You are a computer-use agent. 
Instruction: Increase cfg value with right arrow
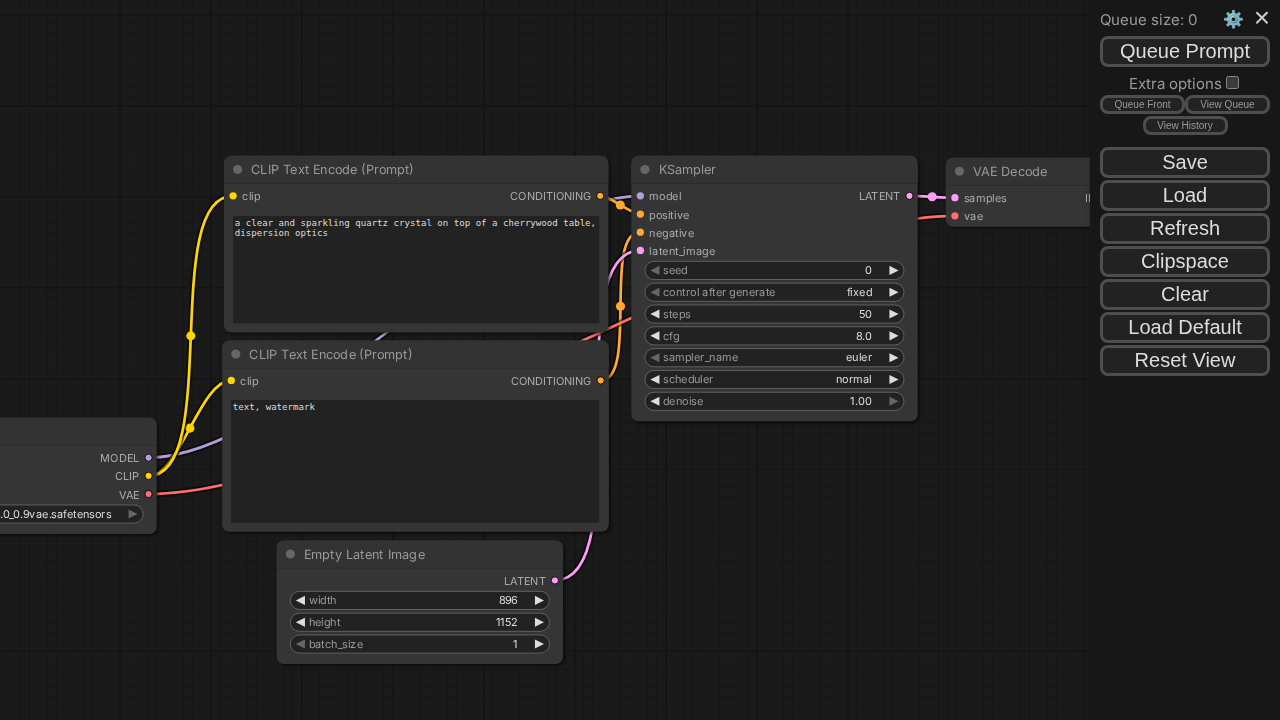click(x=893, y=336)
